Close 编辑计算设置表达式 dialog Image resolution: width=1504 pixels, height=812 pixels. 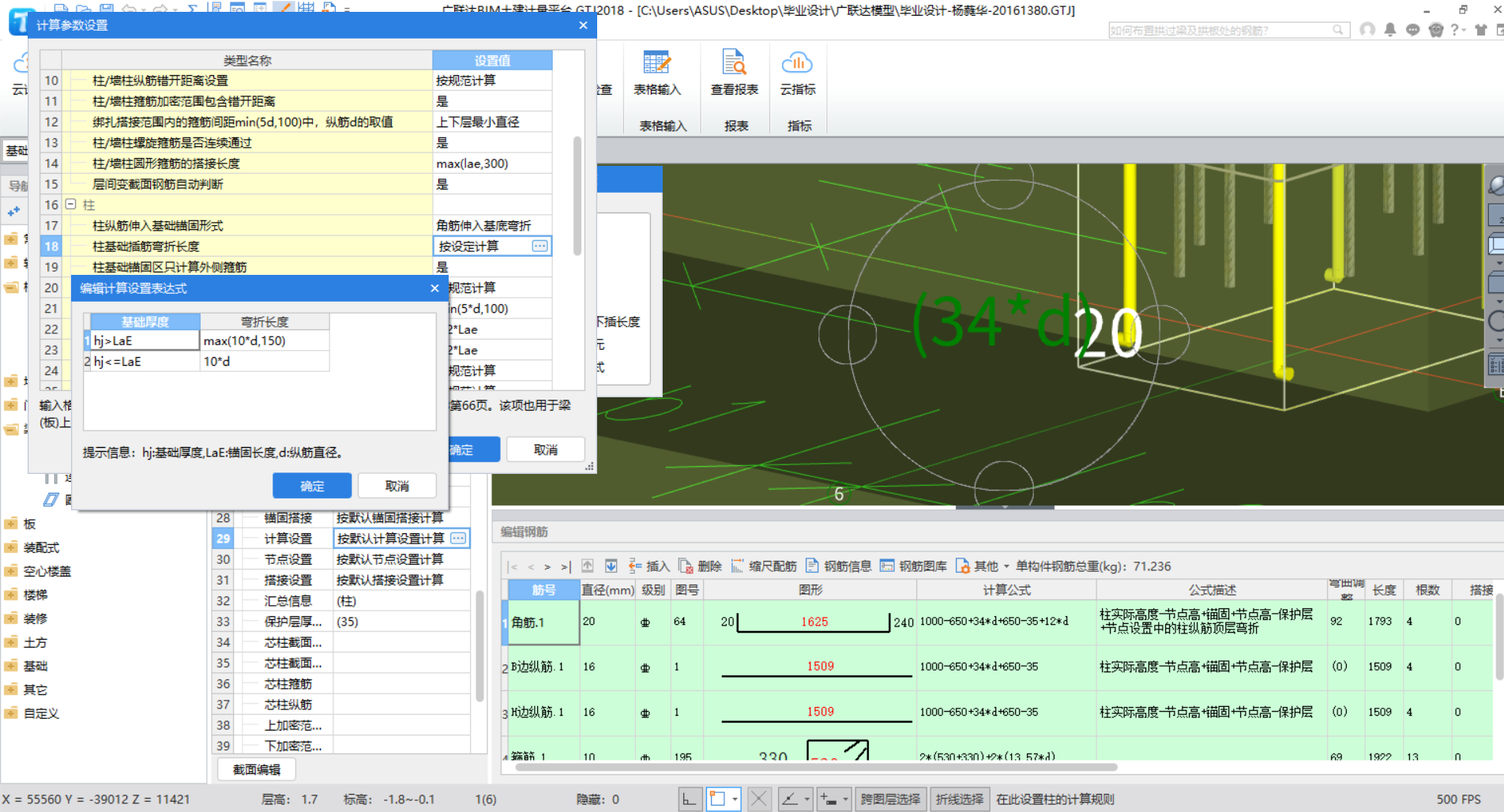pyautogui.click(x=434, y=288)
